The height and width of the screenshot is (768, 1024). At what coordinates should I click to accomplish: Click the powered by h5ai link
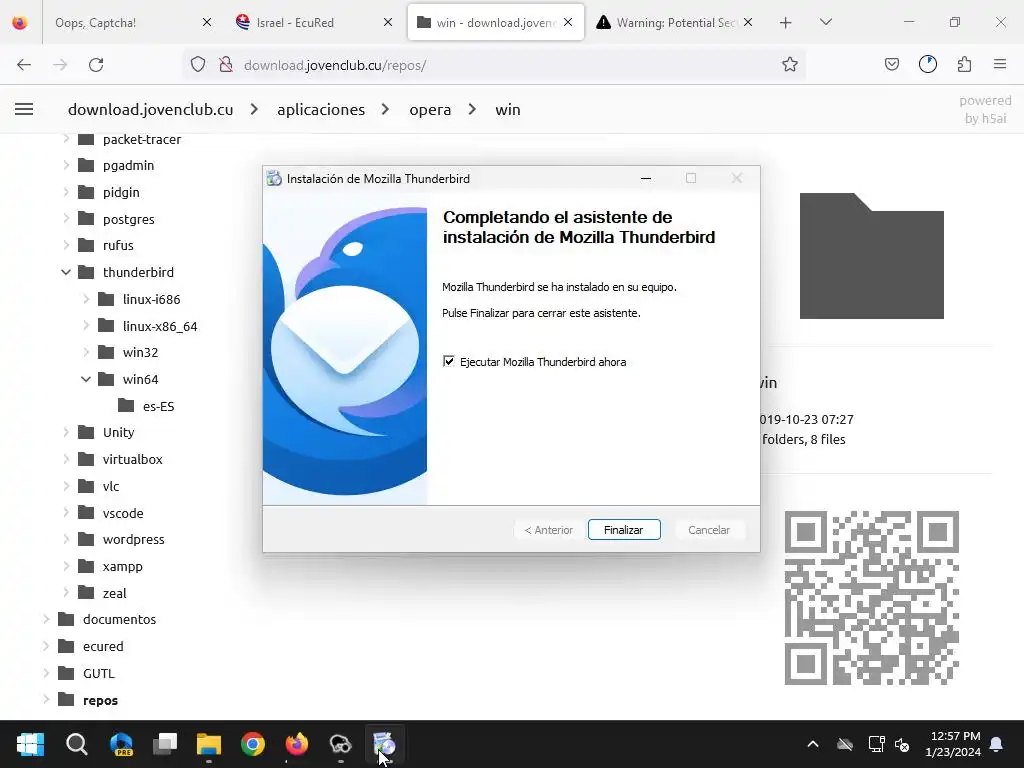[985, 109]
